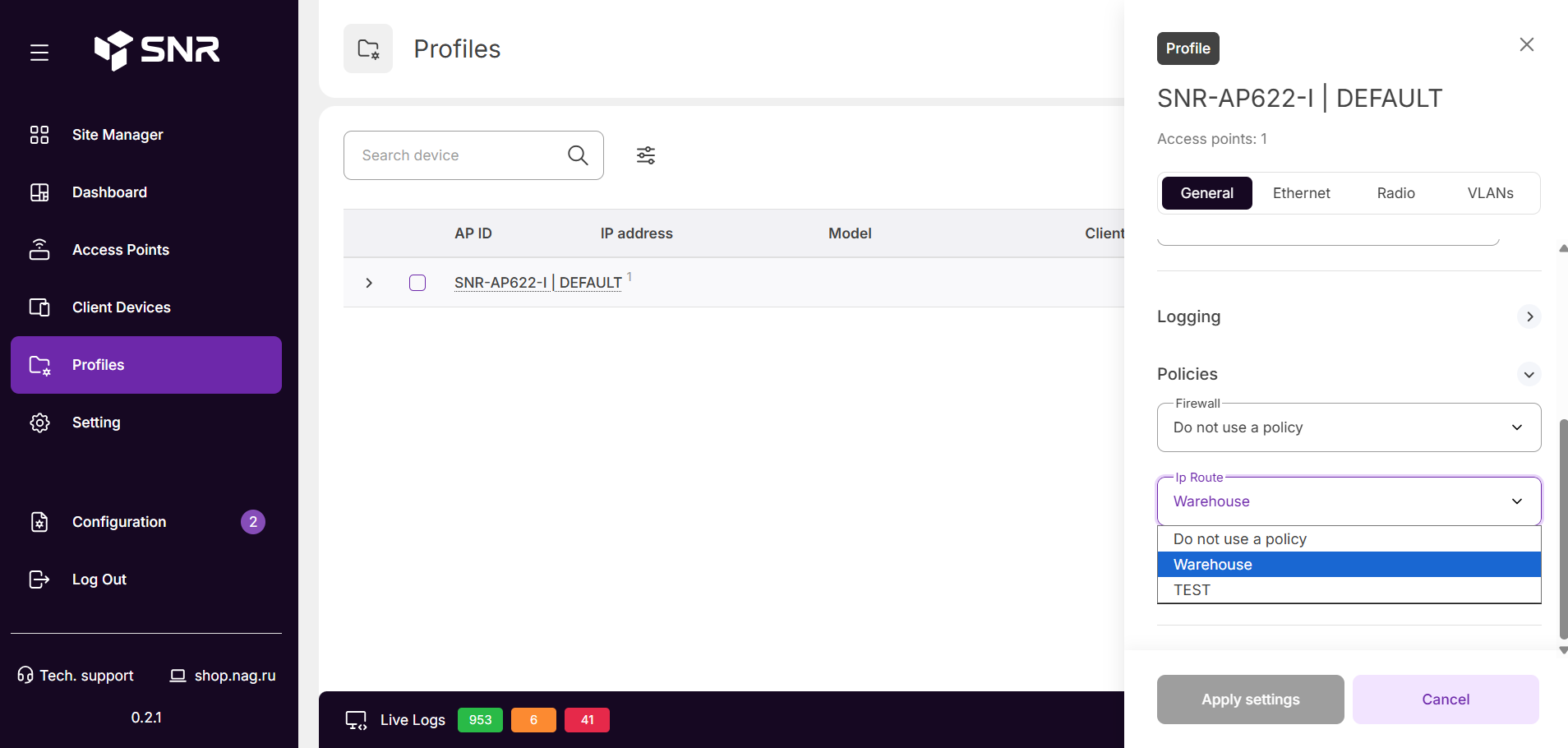Switch to the Ethernet tab

(1302, 193)
